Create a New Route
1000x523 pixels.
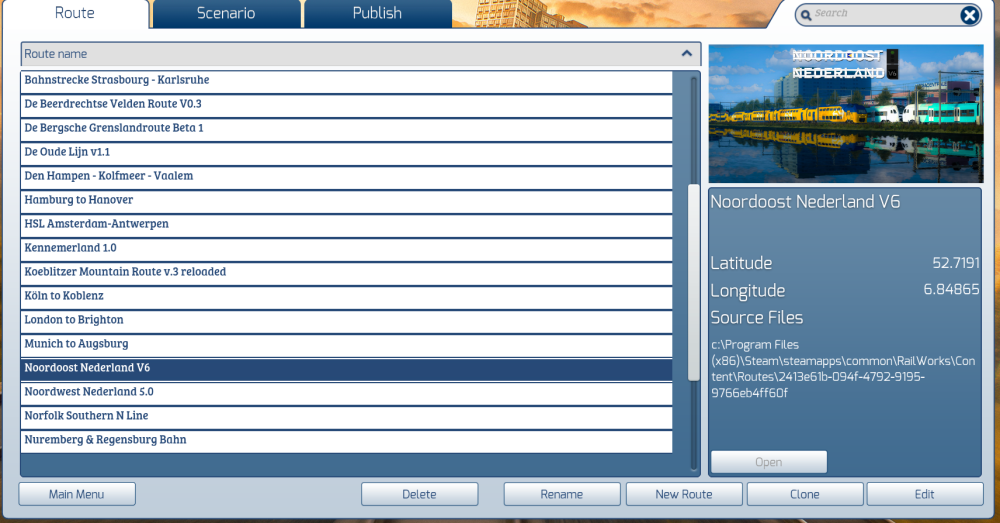click(x=684, y=494)
